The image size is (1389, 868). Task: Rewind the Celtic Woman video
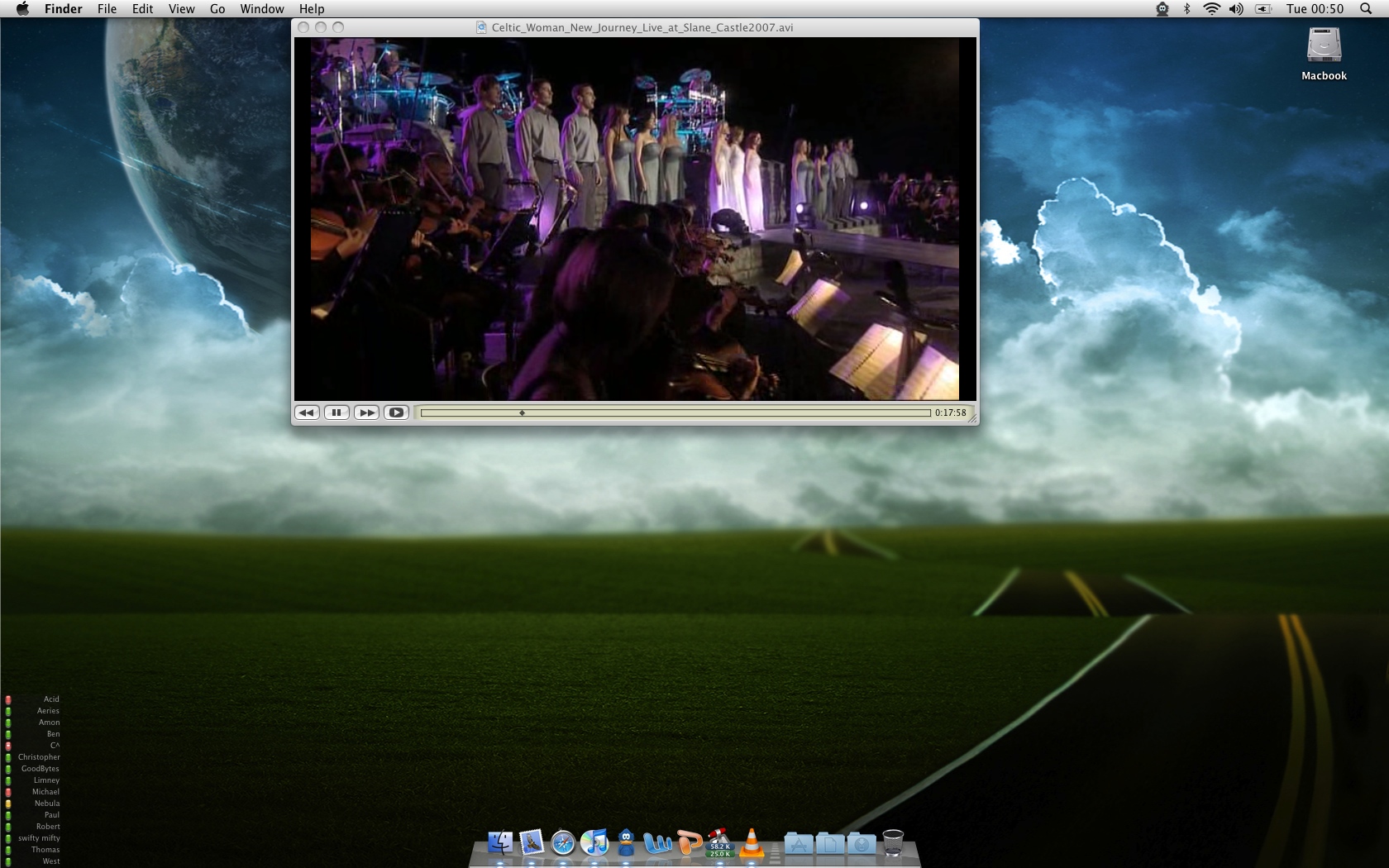coord(307,413)
